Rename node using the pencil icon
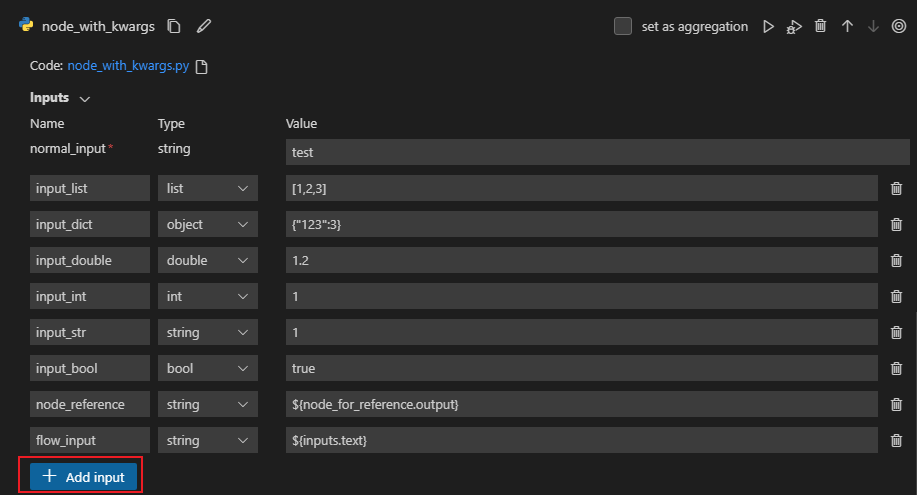 coord(204,27)
